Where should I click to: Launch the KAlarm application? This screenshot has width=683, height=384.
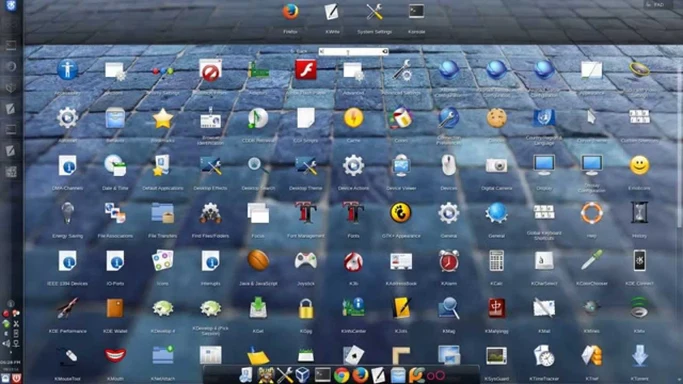tap(449, 261)
